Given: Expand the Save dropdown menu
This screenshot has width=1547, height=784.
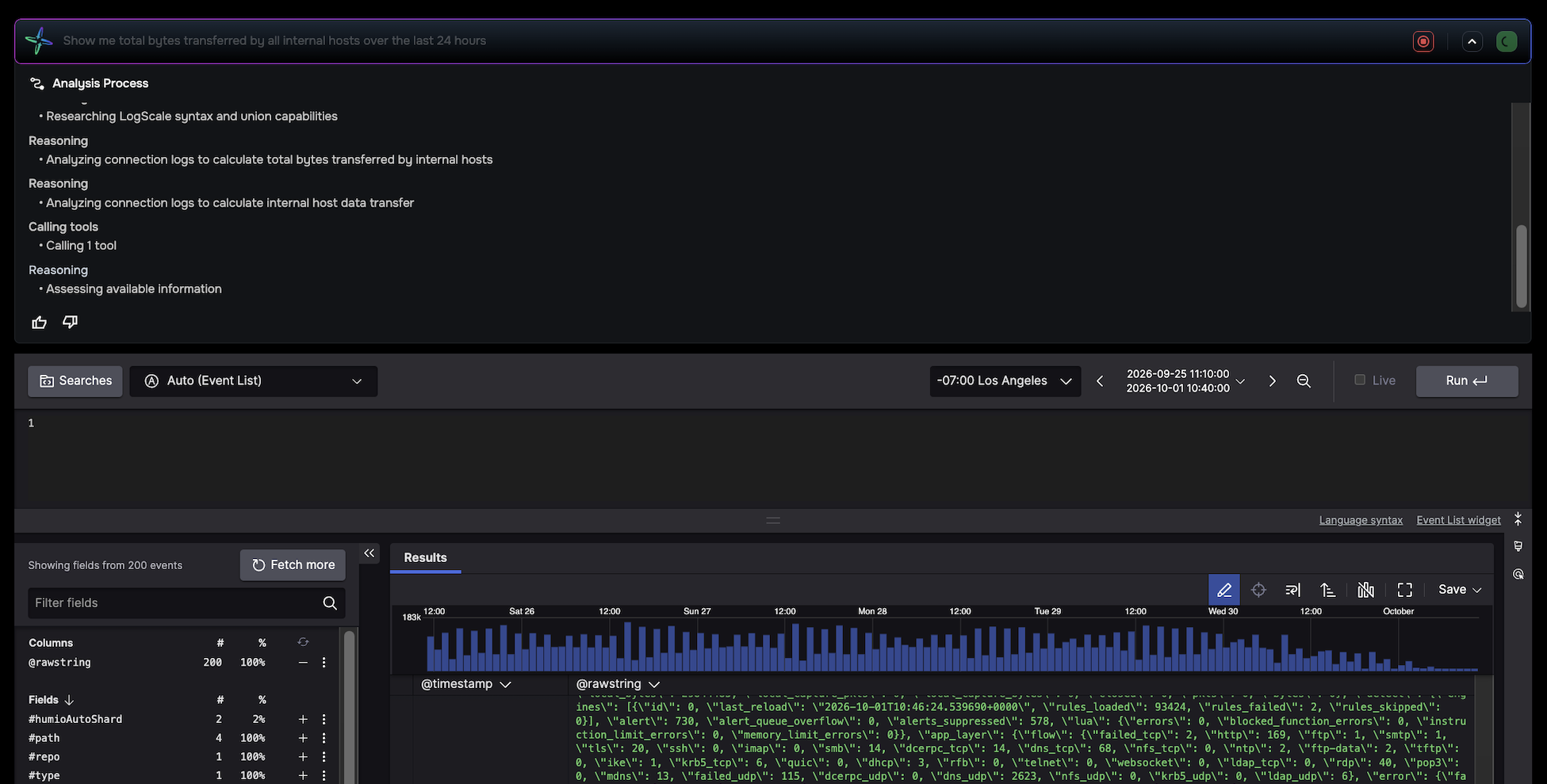Looking at the screenshot, I should tap(1460, 590).
